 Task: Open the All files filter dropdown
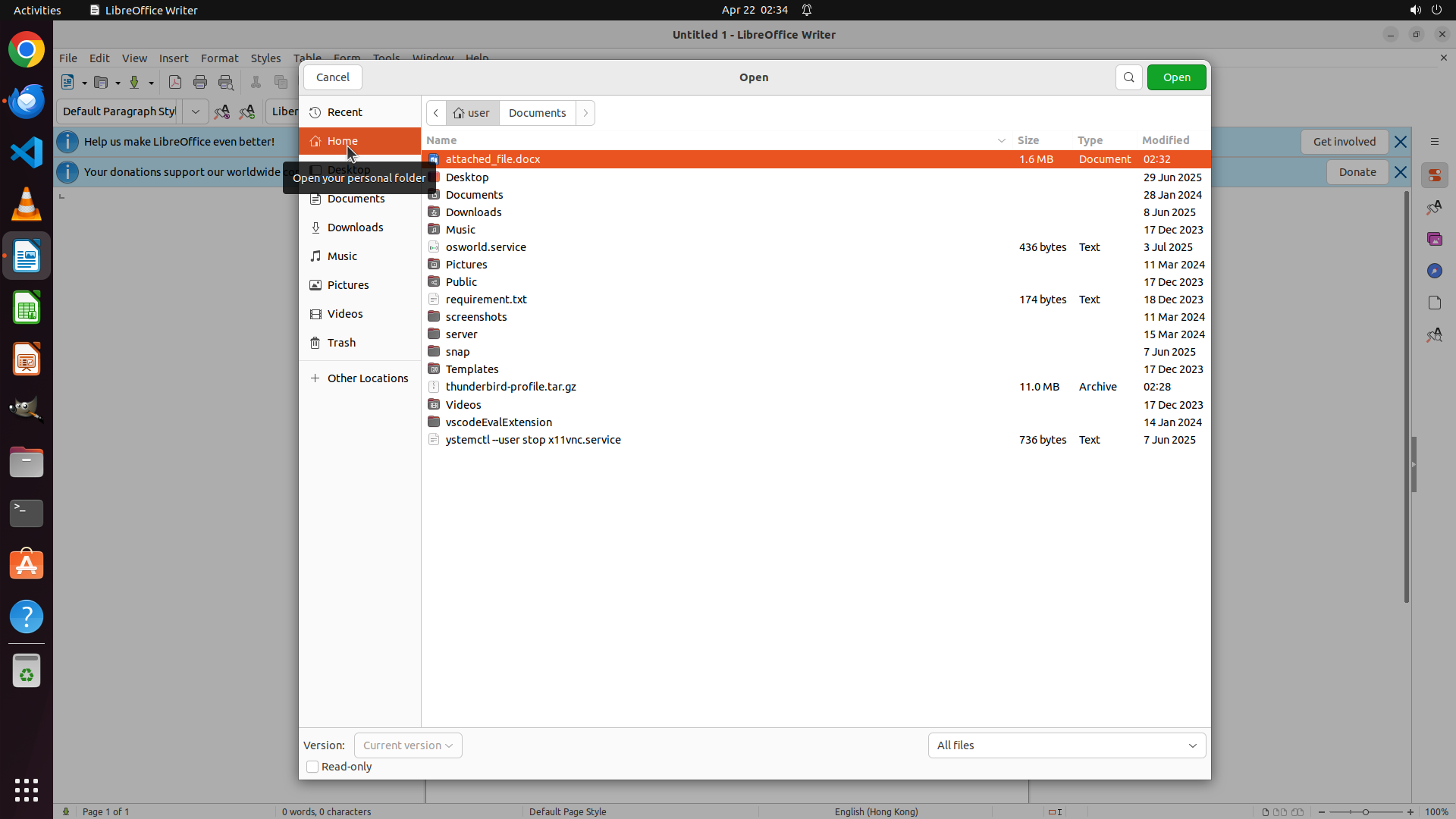pyautogui.click(x=1066, y=745)
